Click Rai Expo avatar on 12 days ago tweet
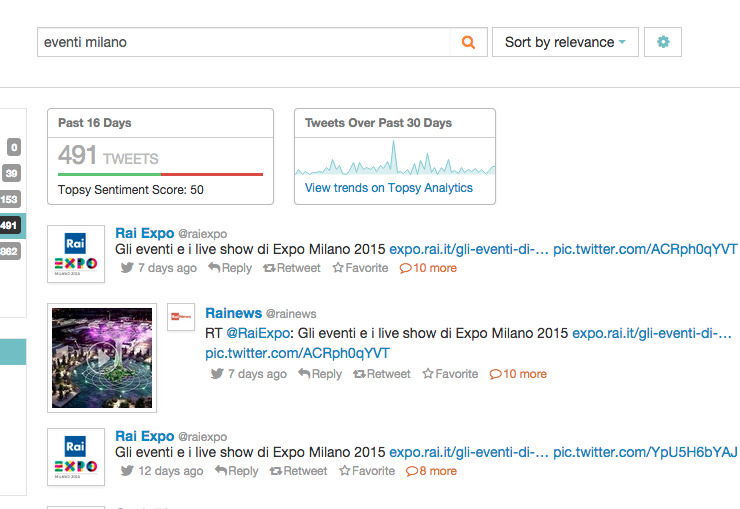 pyautogui.click(x=76, y=457)
